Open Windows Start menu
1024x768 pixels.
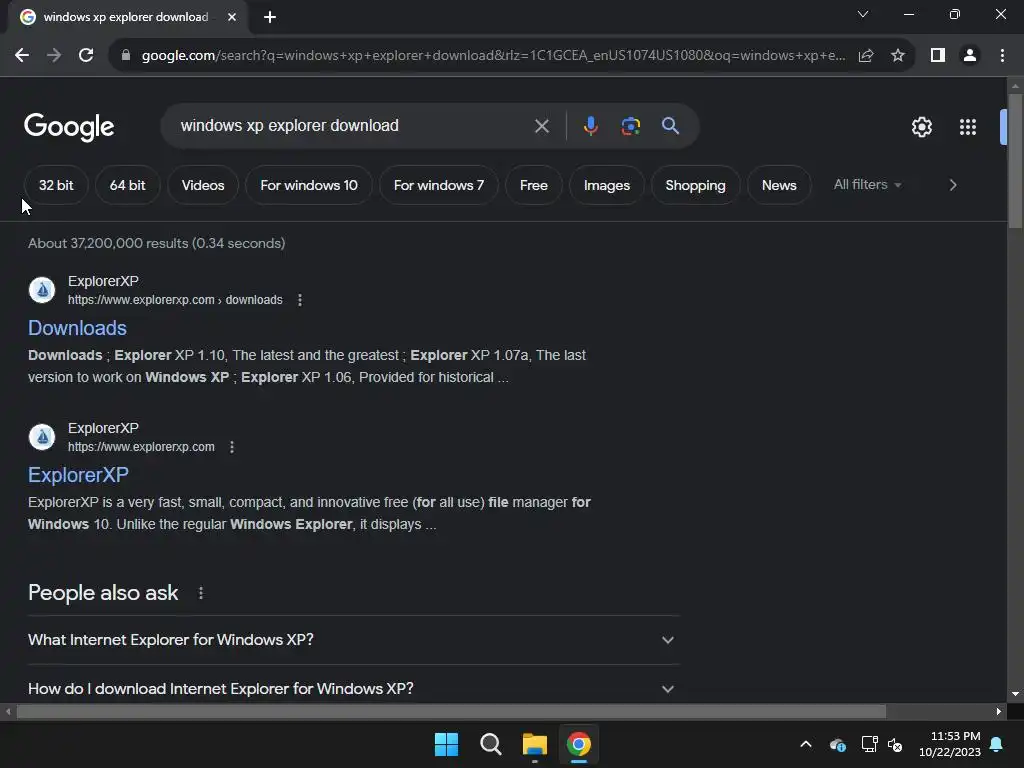click(x=447, y=744)
